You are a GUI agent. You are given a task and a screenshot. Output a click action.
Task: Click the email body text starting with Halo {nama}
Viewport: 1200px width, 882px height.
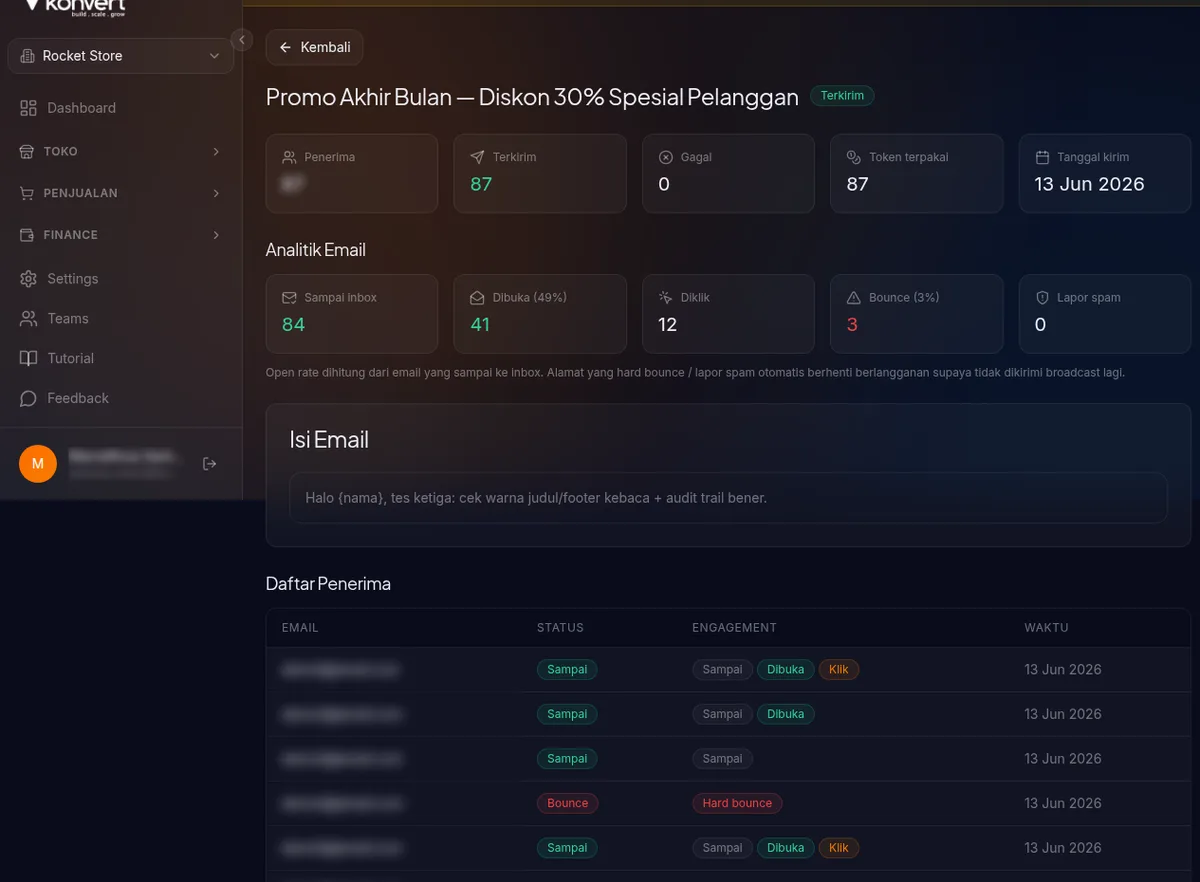pos(536,497)
